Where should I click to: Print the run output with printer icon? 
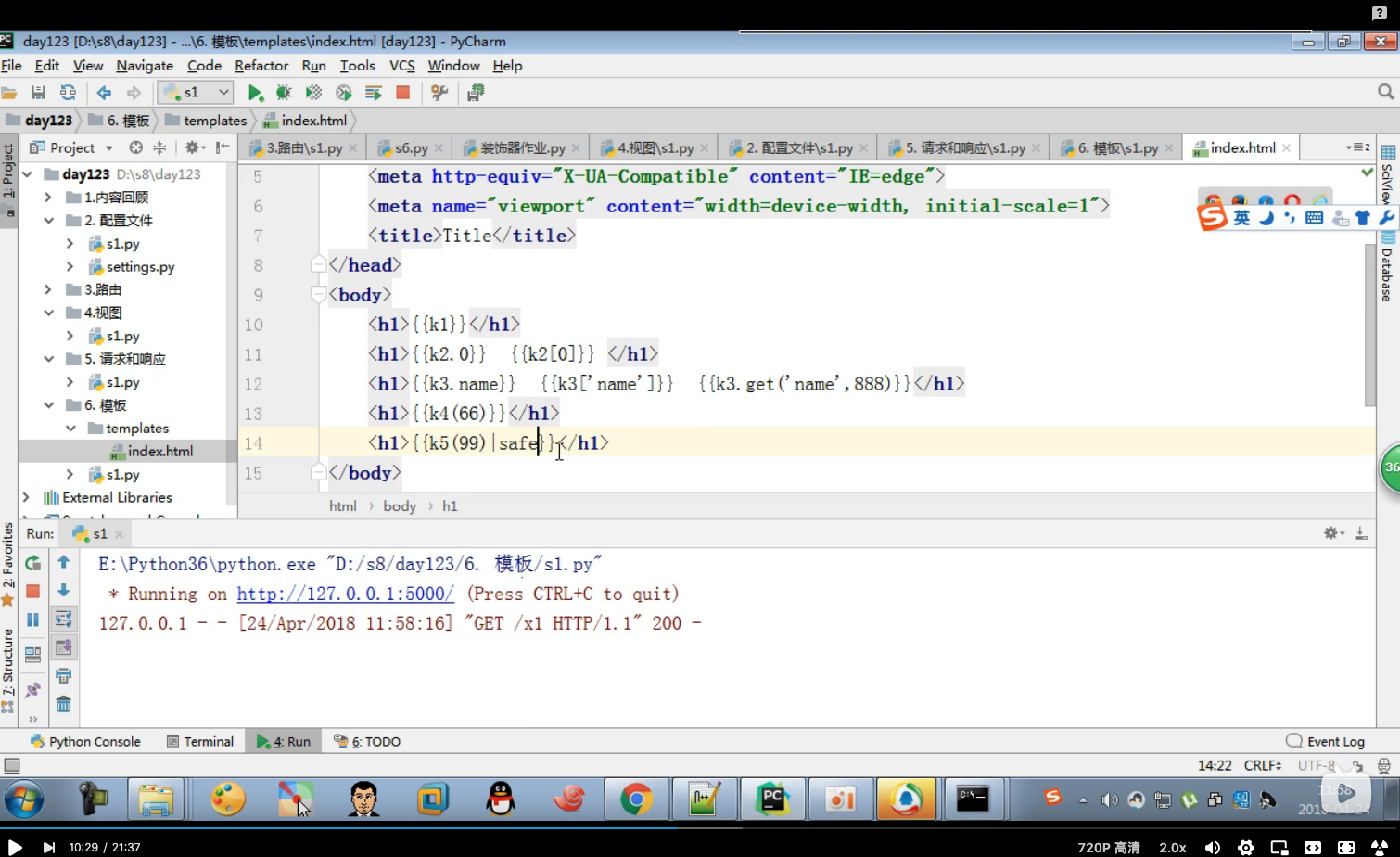pyautogui.click(x=63, y=675)
